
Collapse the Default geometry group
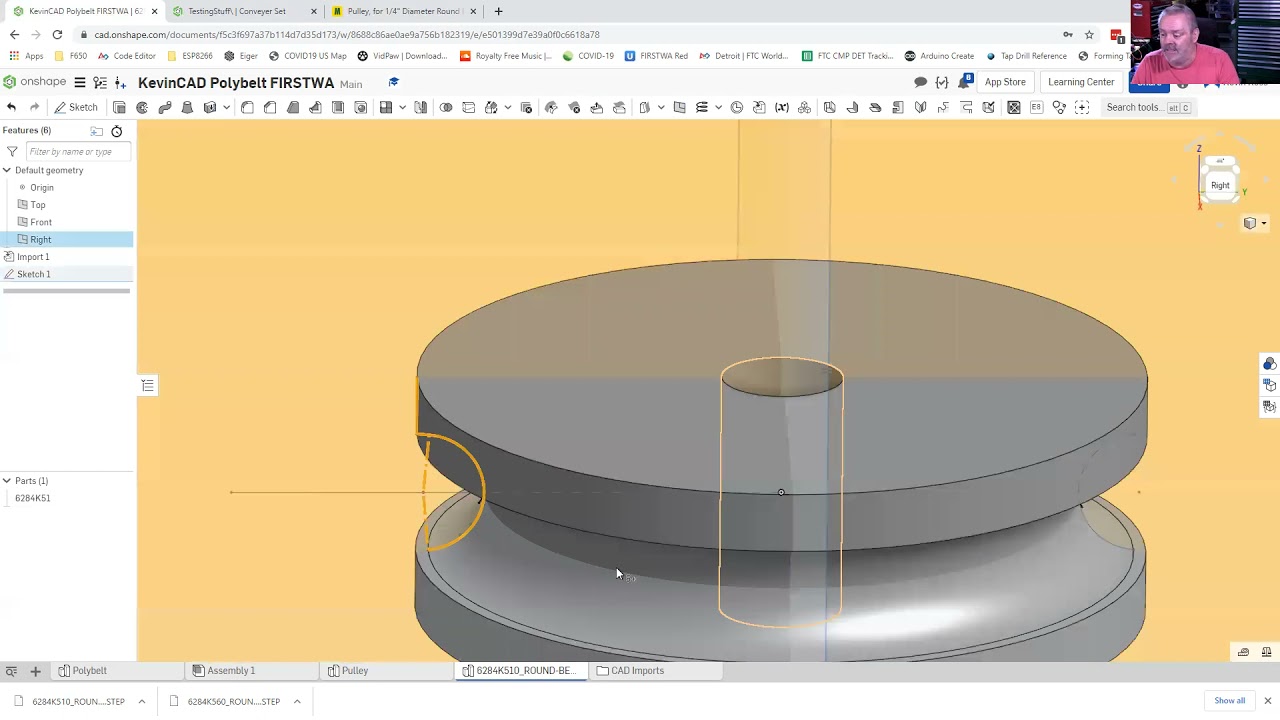pyautogui.click(x=7, y=170)
